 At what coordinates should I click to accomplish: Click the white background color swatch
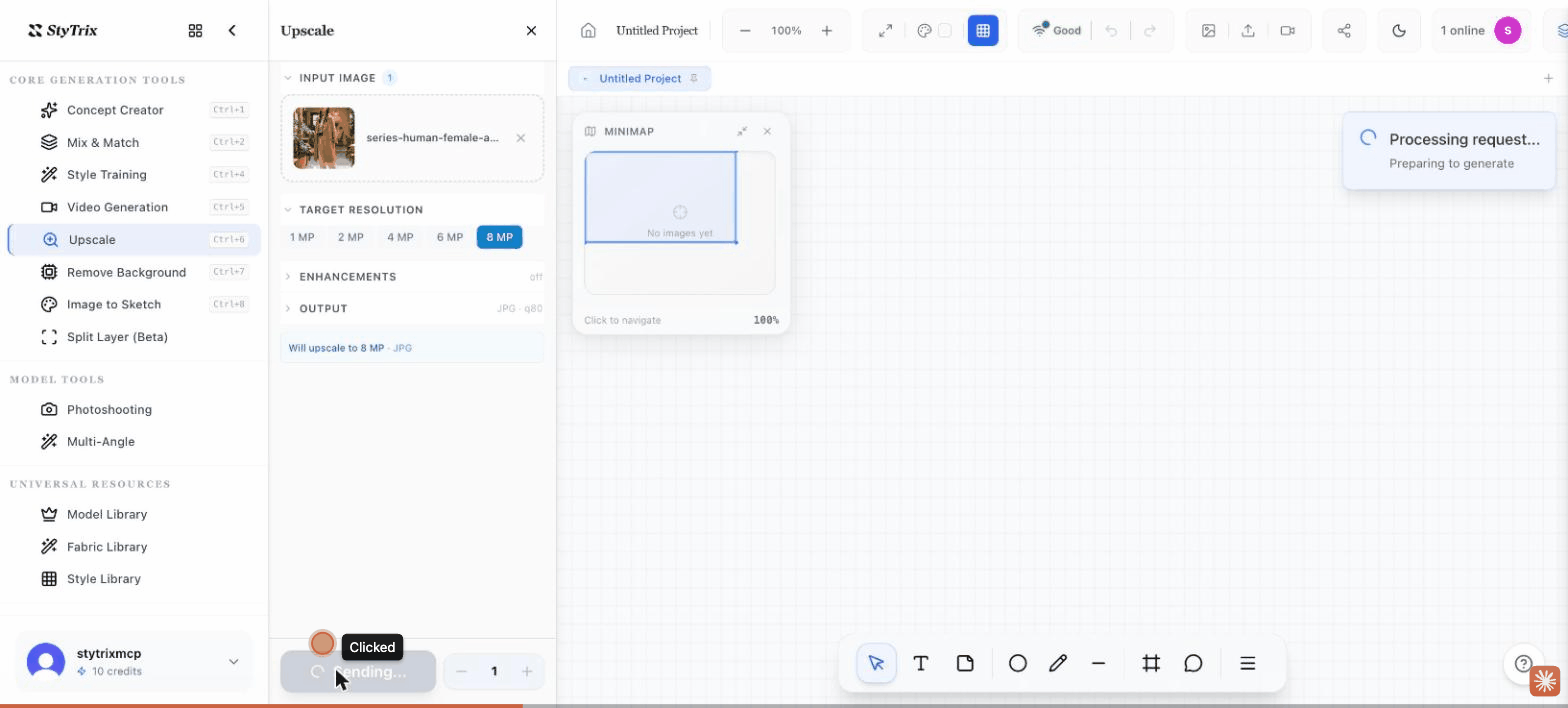pyautogui.click(x=945, y=31)
